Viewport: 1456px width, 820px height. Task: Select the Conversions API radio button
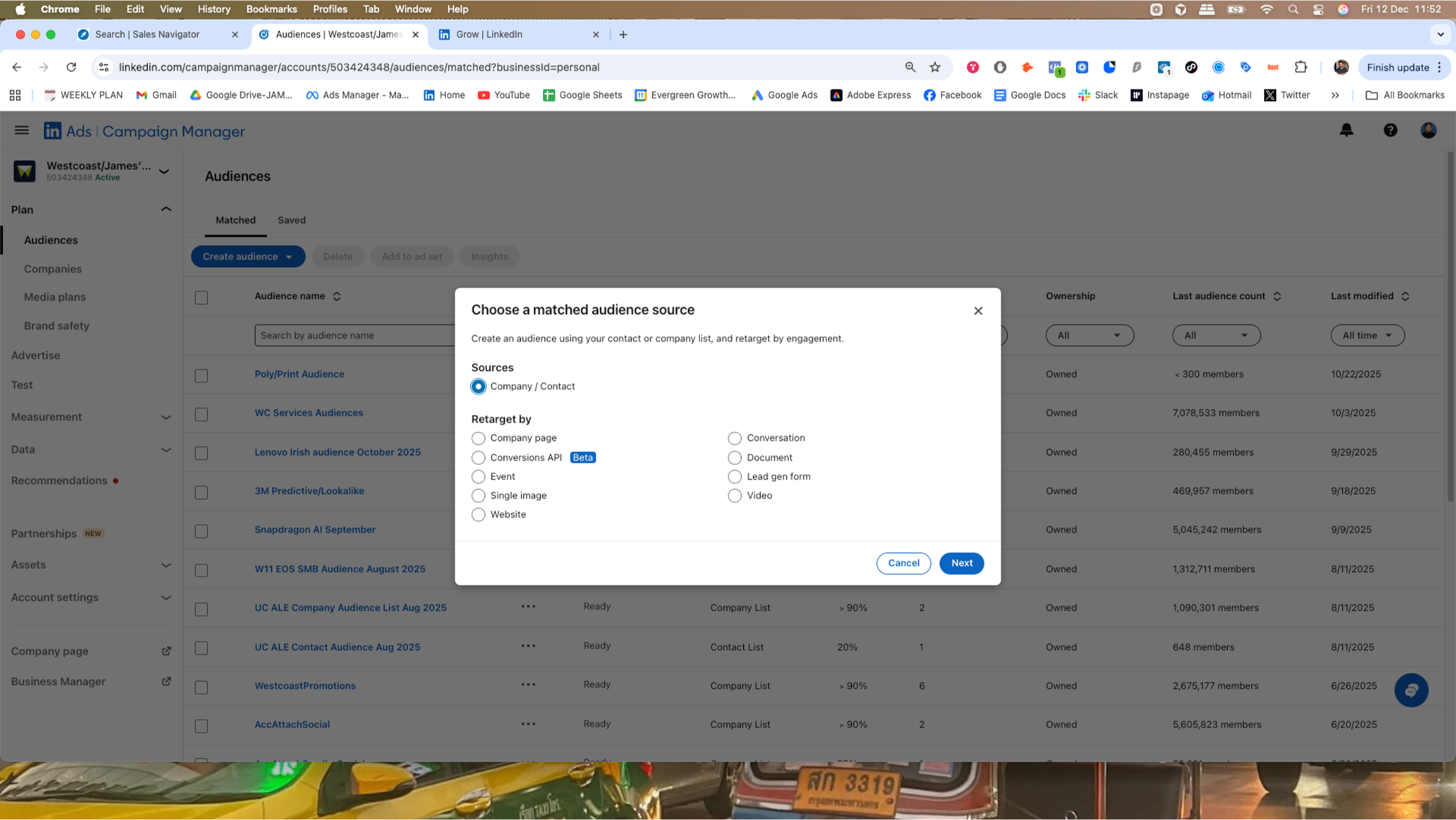[479, 458]
